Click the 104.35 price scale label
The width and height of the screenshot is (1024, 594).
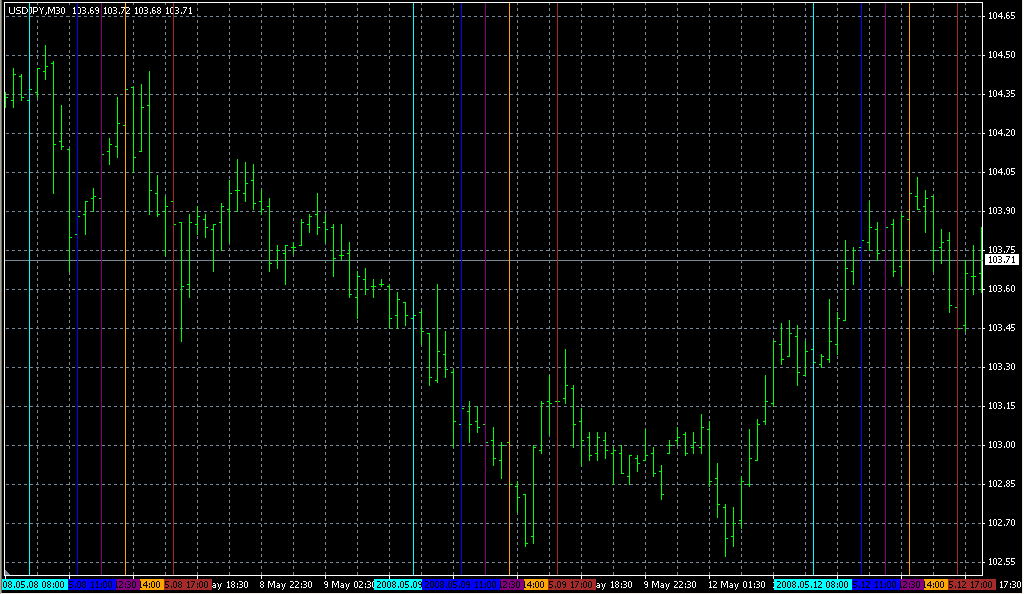tap(1001, 94)
